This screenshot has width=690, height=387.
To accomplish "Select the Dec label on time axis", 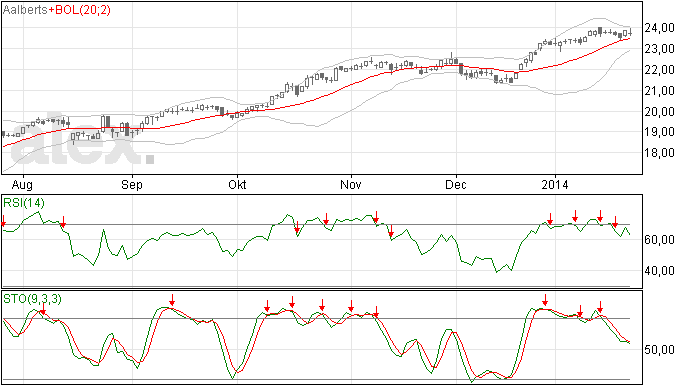I will point(455,184).
